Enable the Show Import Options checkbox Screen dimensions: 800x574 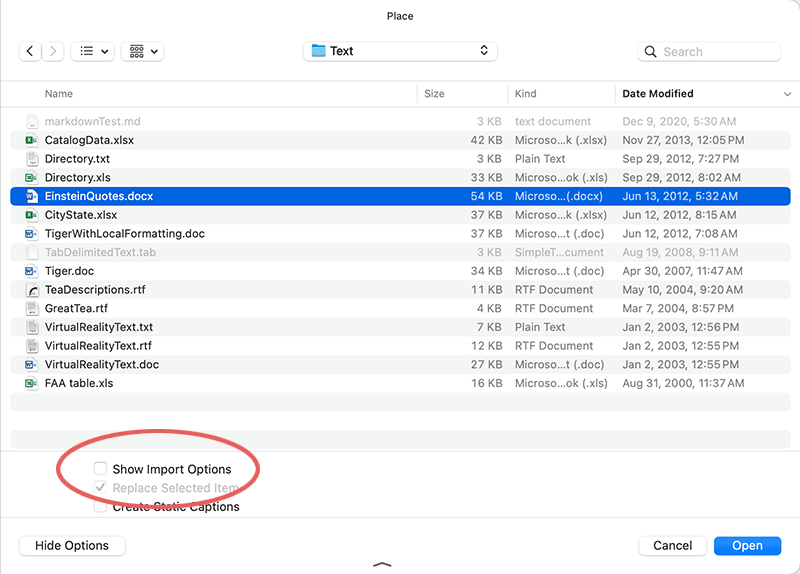click(x=101, y=468)
